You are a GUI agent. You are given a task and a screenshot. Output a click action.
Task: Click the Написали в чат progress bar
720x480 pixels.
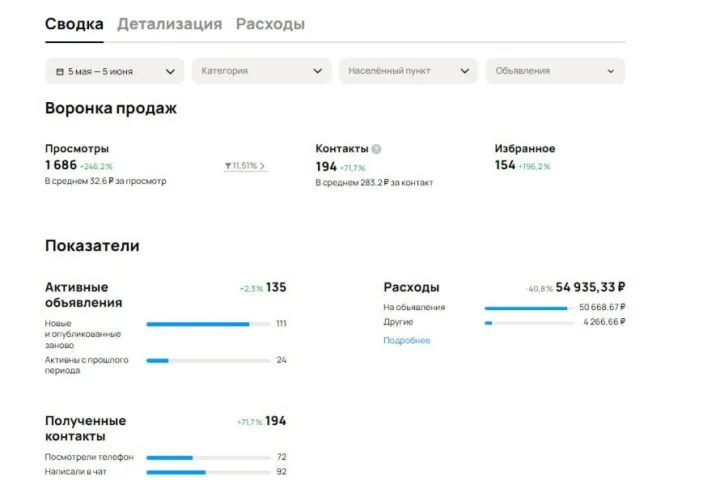coord(208,472)
